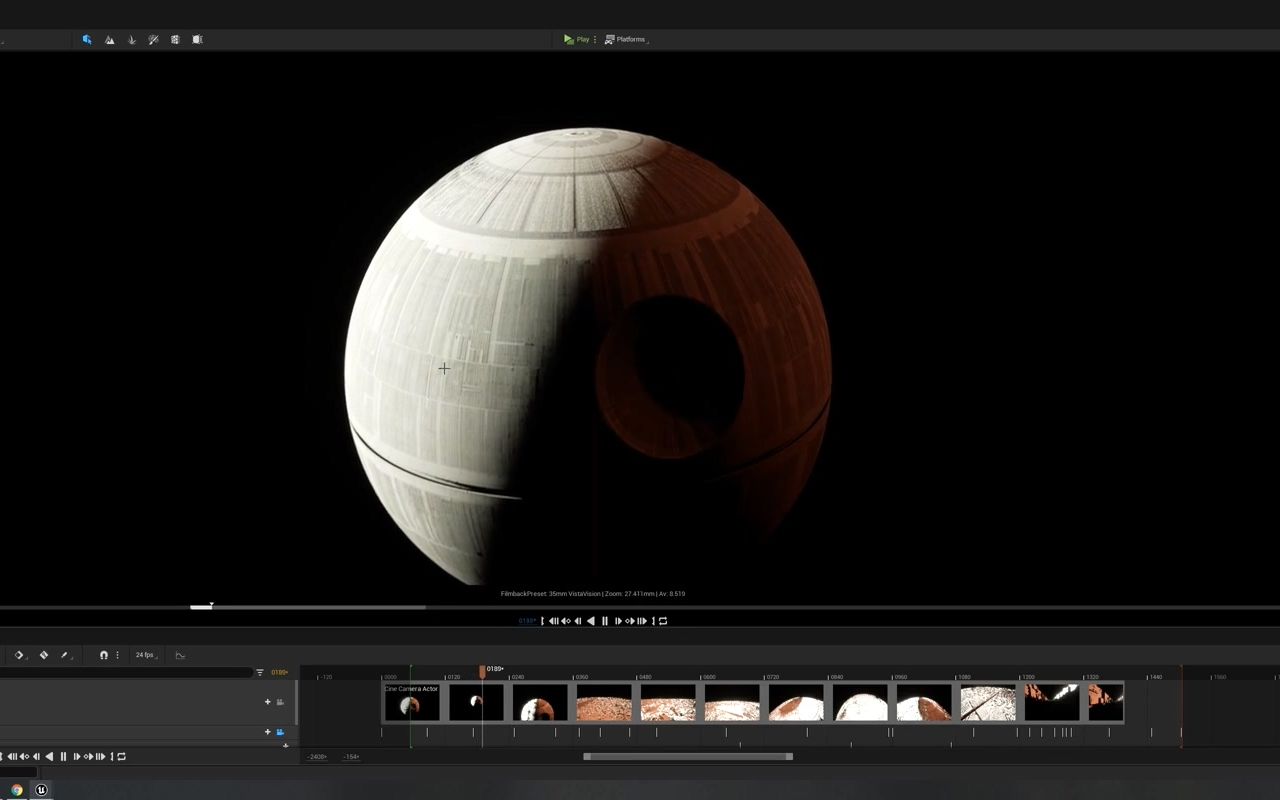The height and width of the screenshot is (800, 1280).
Task: Step forward a frame in Sequencer bottom transport
Action: tap(77, 757)
